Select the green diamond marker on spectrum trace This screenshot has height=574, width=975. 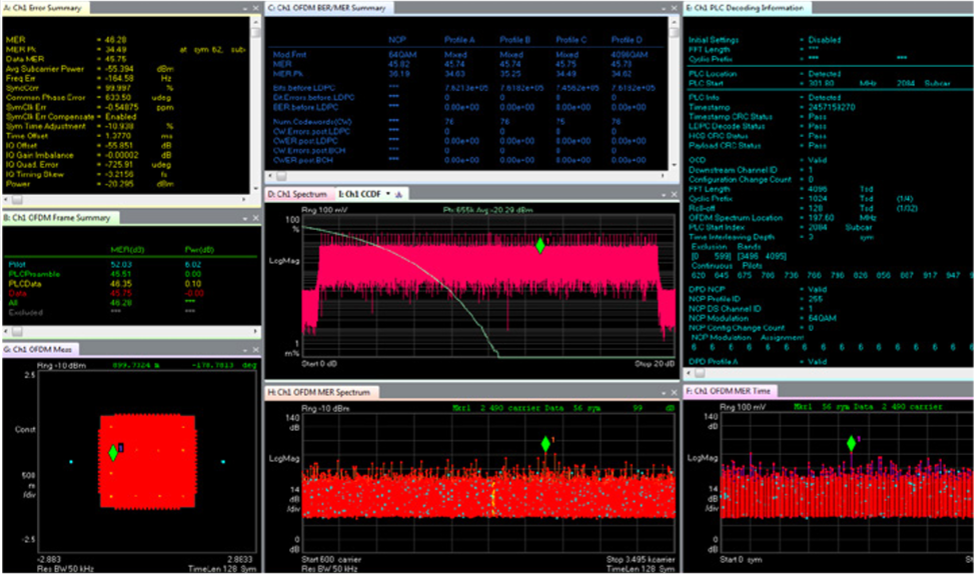[x=540, y=246]
